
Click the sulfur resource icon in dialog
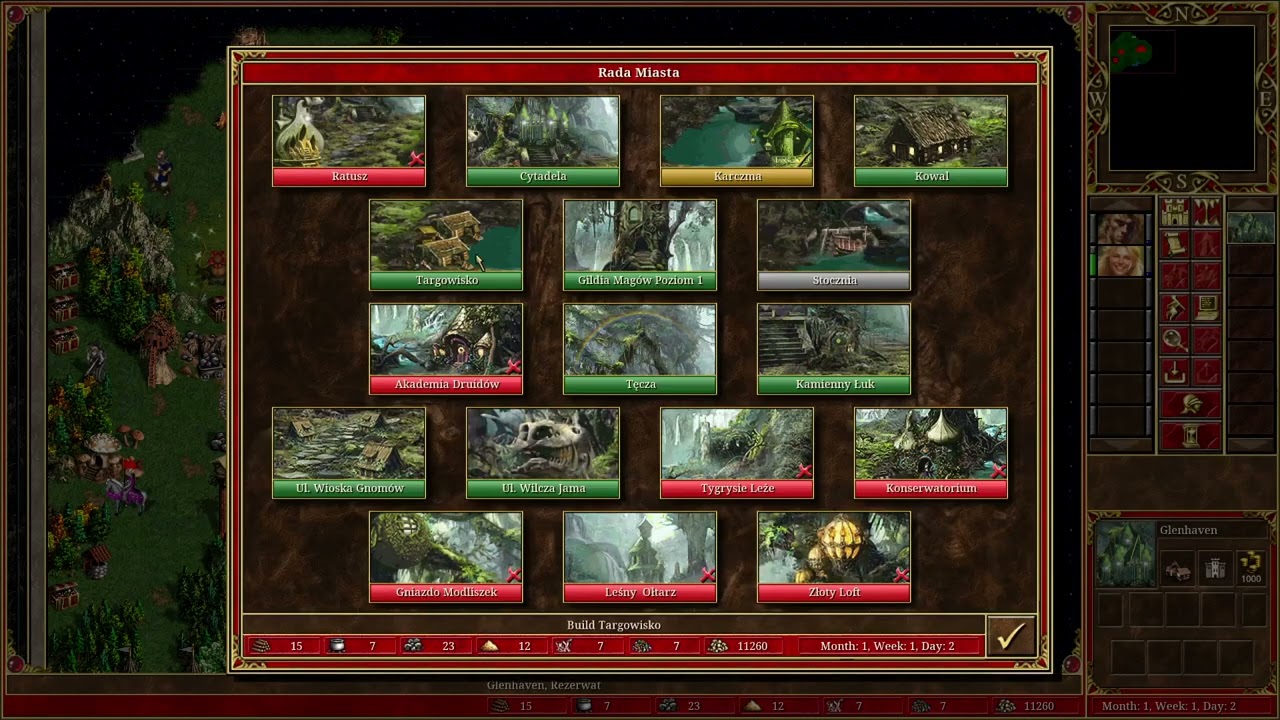tap(489, 646)
